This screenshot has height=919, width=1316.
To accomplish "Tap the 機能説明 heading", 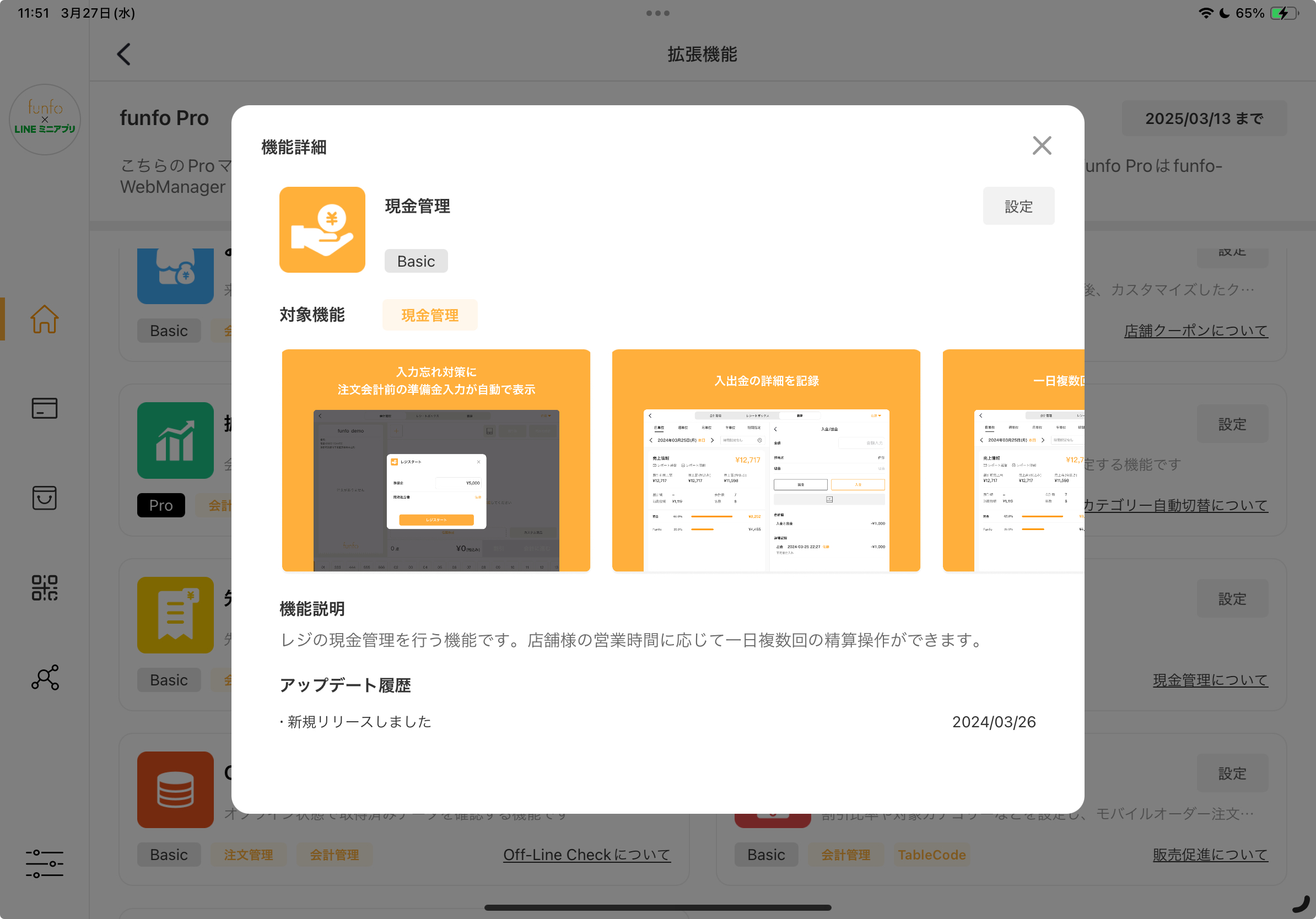I will coord(312,608).
